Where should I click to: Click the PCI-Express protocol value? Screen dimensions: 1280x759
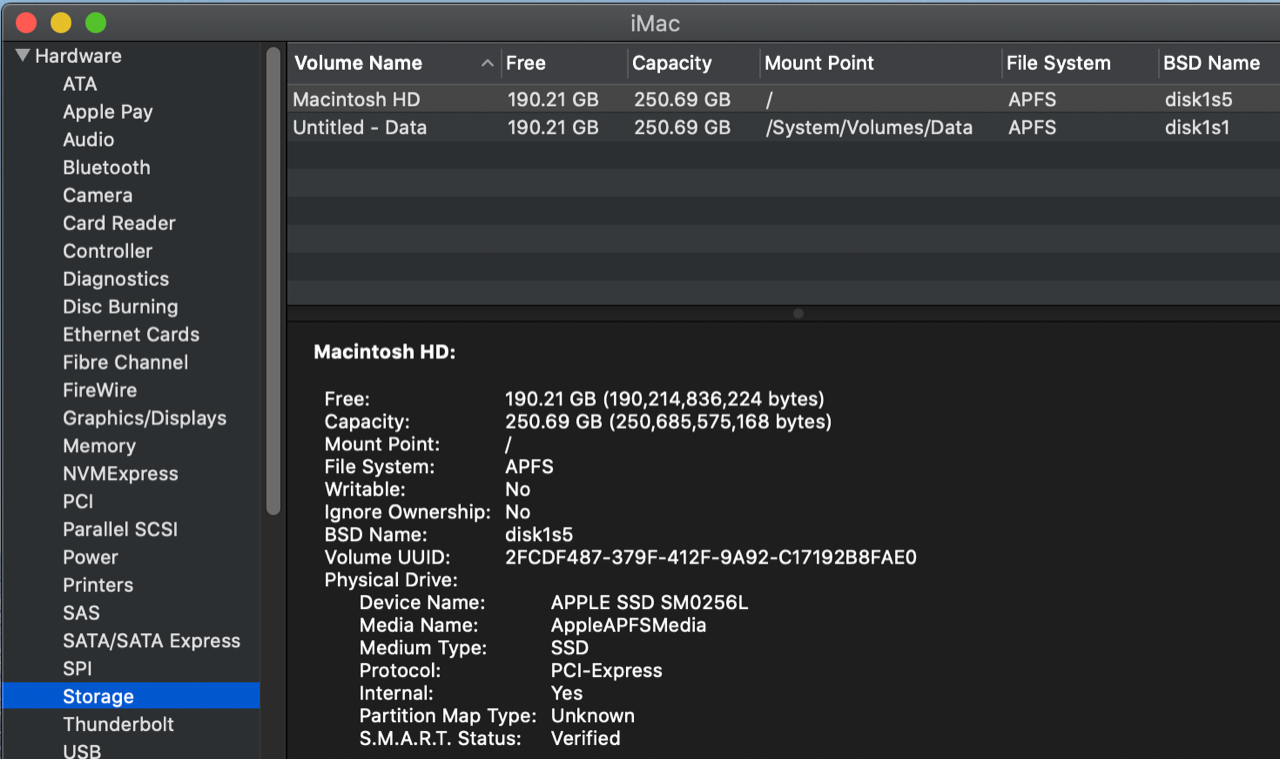click(606, 671)
